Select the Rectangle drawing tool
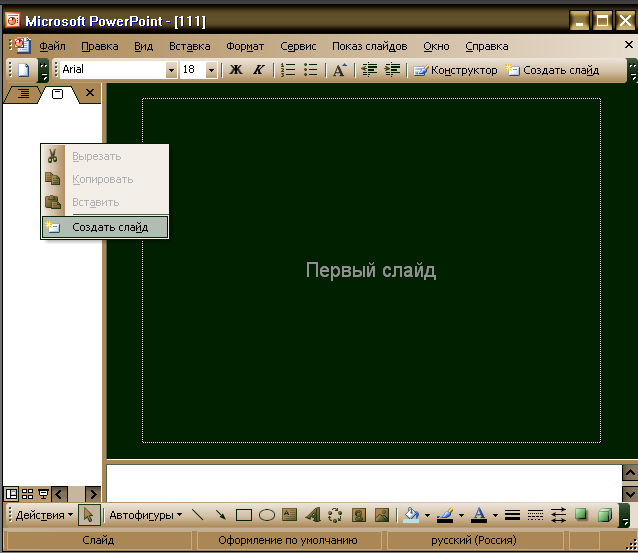 [244, 515]
